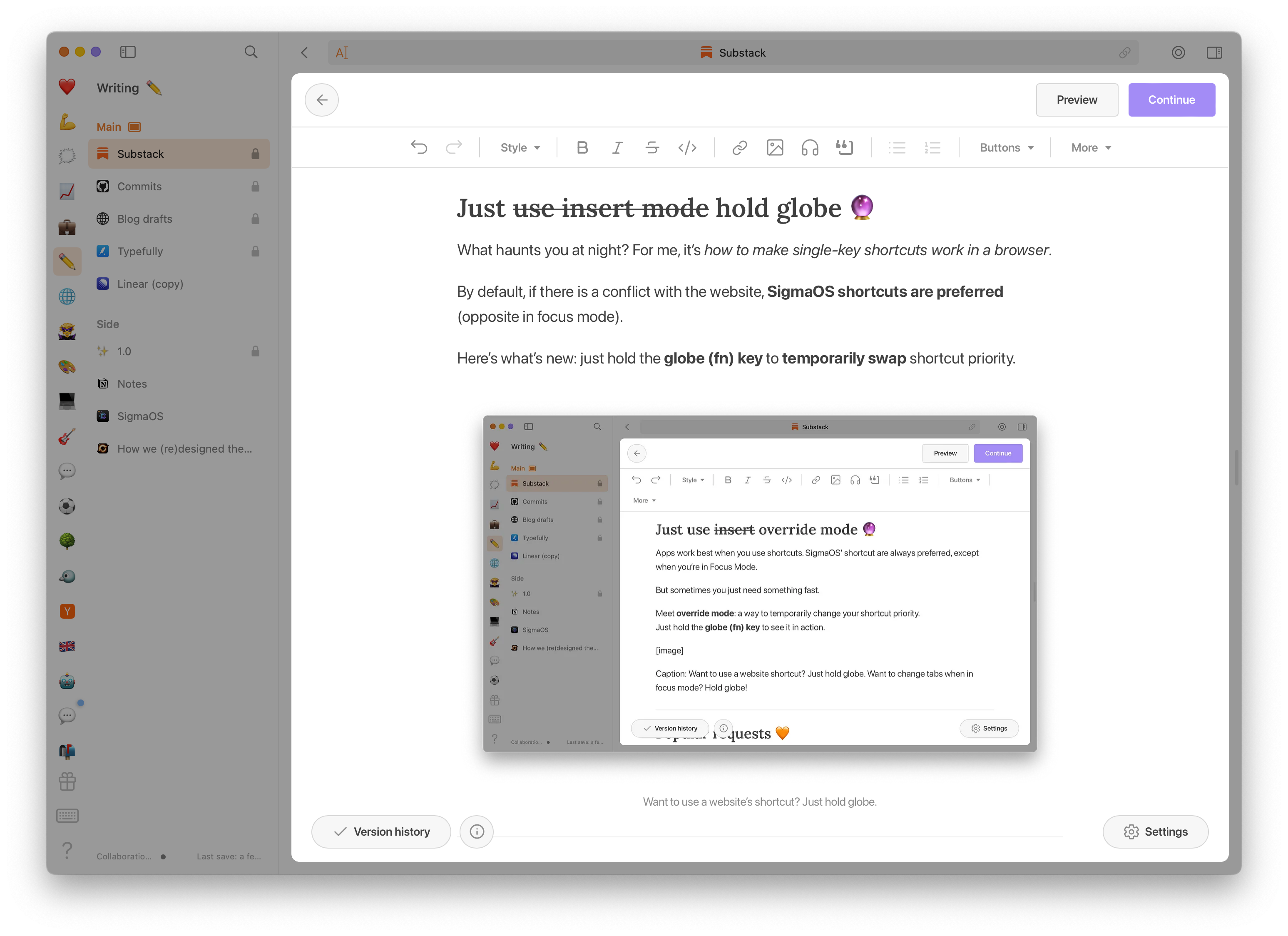Undo the last edit
The image size is (1288, 936).
(x=419, y=148)
